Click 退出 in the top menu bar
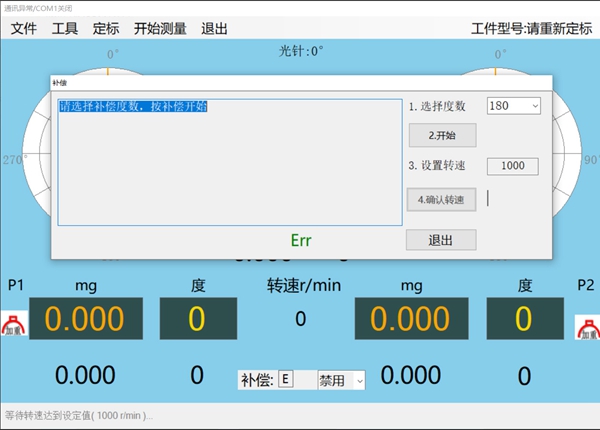 pyautogui.click(x=214, y=28)
